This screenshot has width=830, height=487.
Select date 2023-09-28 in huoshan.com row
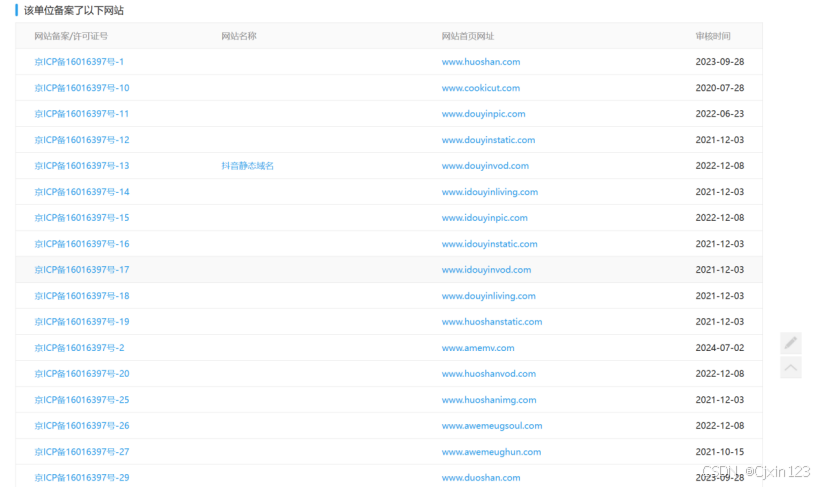(720, 62)
